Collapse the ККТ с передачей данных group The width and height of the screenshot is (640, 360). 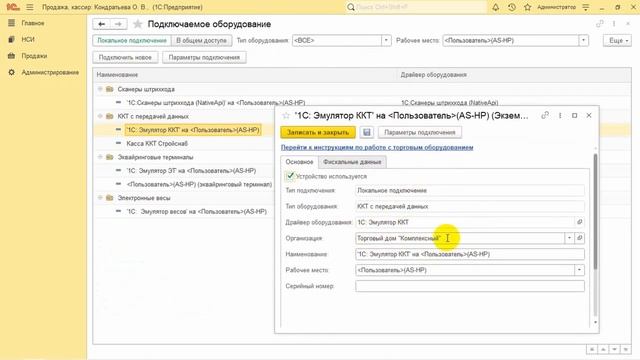pyautogui.click(x=100, y=116)
